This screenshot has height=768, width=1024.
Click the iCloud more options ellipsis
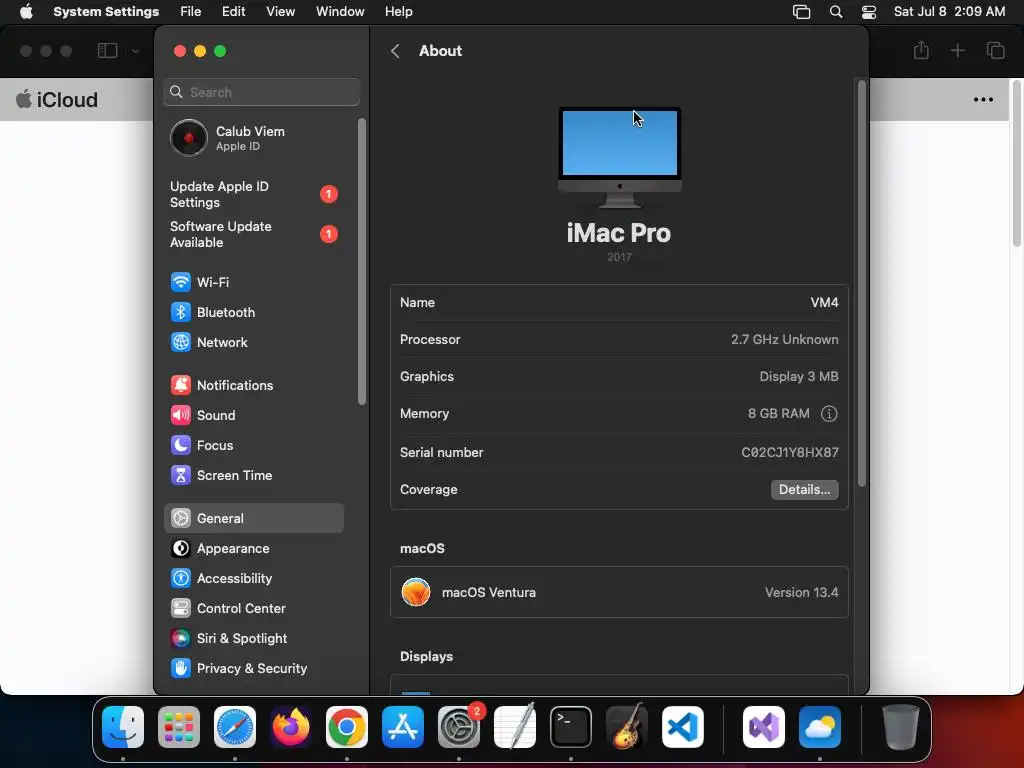[x=984, y=100]
